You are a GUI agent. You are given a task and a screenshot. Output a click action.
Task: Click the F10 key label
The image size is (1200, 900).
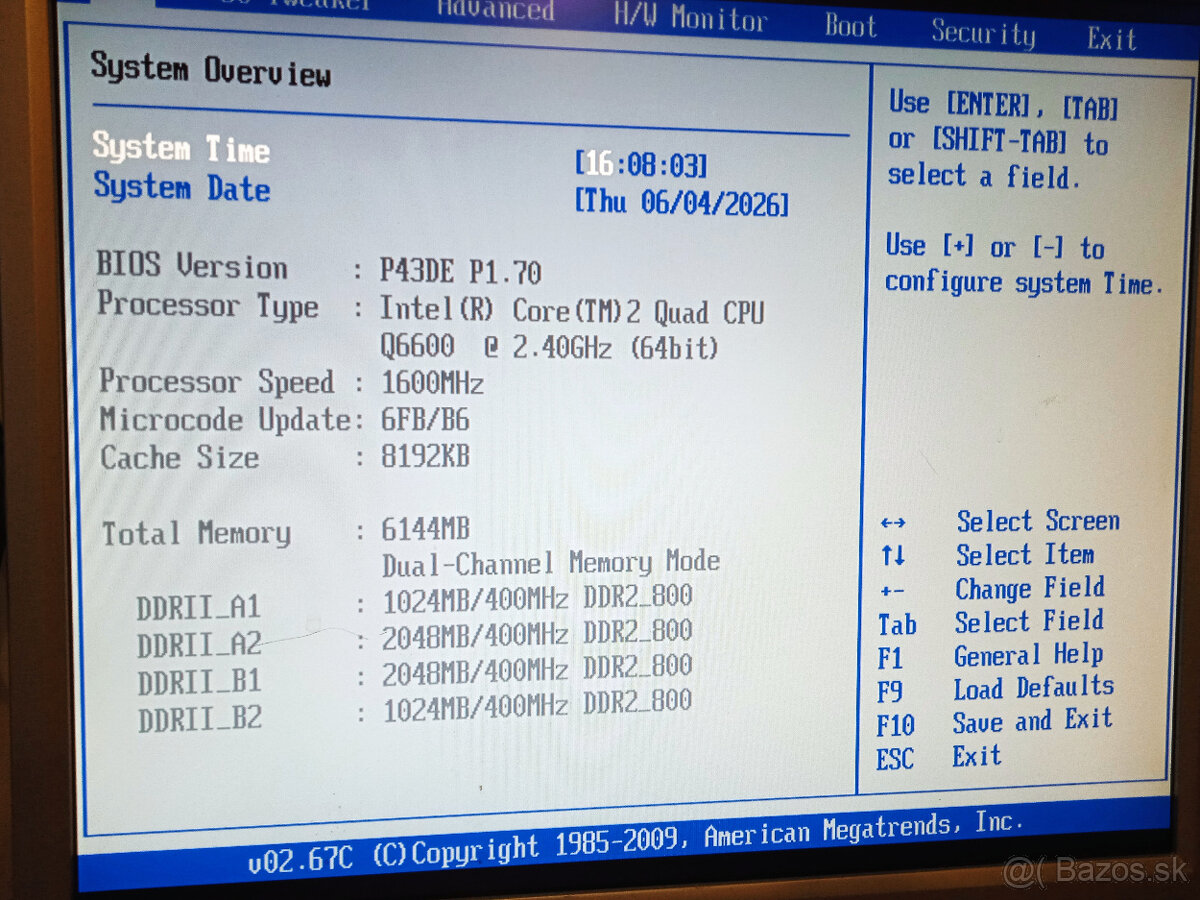895,725
